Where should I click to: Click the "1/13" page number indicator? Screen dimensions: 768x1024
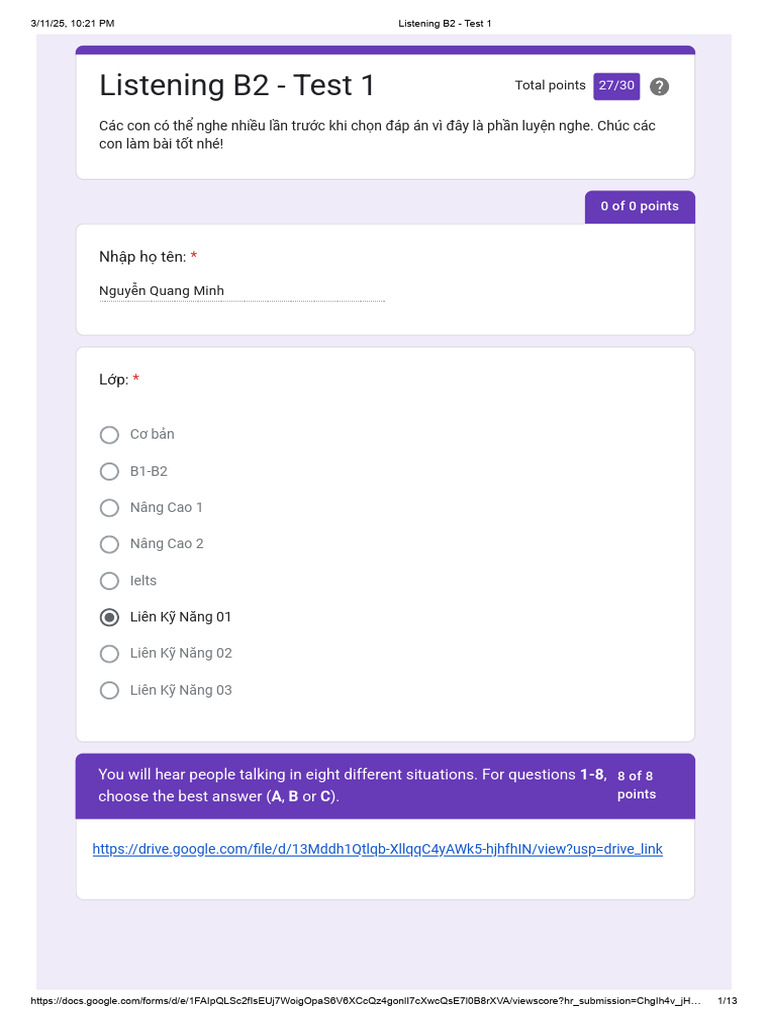(x=727, y=1001)
